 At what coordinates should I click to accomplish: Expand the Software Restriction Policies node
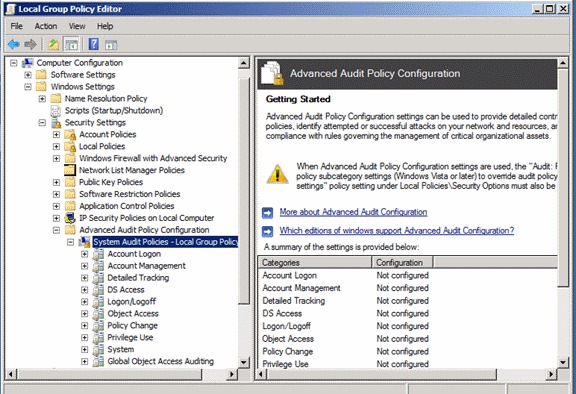point(56,194)
